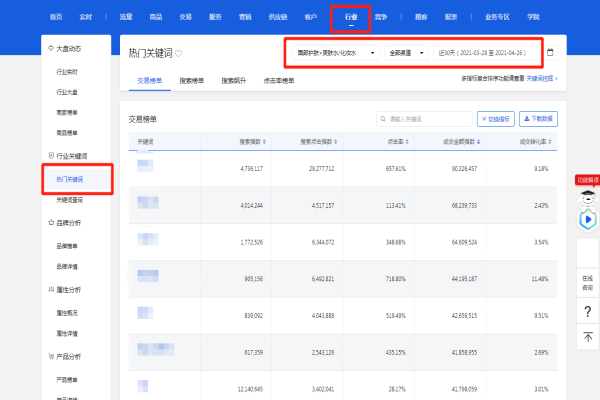
Task: Switch to the 点击率榜单 tab
Action: [x=279, y=78]
